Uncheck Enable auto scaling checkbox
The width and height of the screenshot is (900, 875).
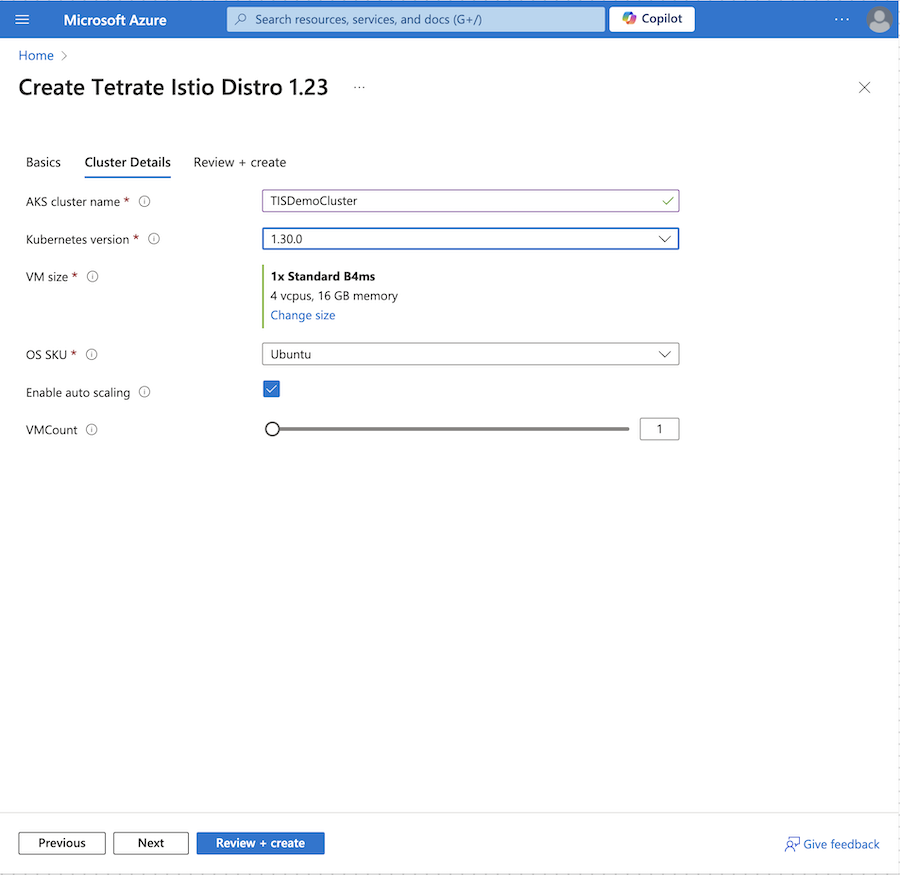pyautogui.click(x=271, y=389)
